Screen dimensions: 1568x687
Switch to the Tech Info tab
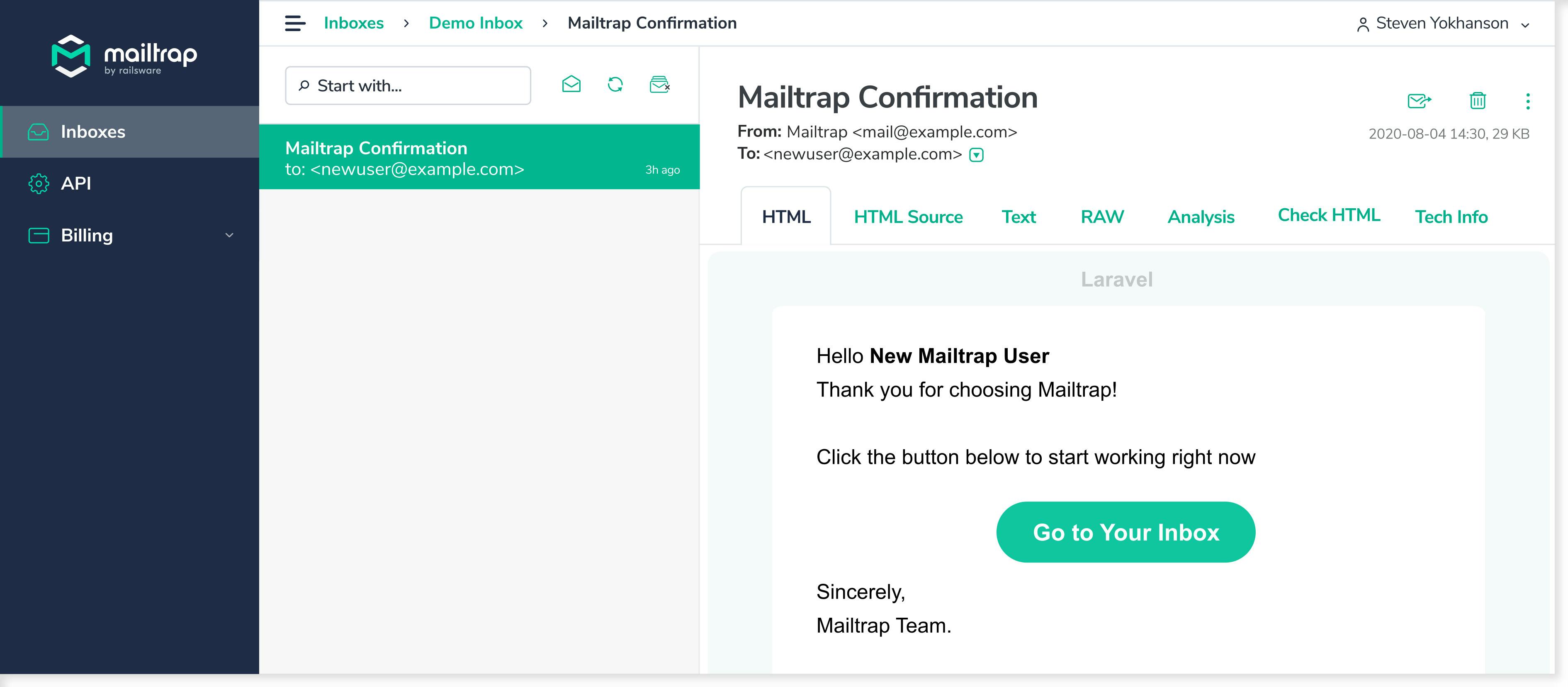click(x=1451, y=217)
